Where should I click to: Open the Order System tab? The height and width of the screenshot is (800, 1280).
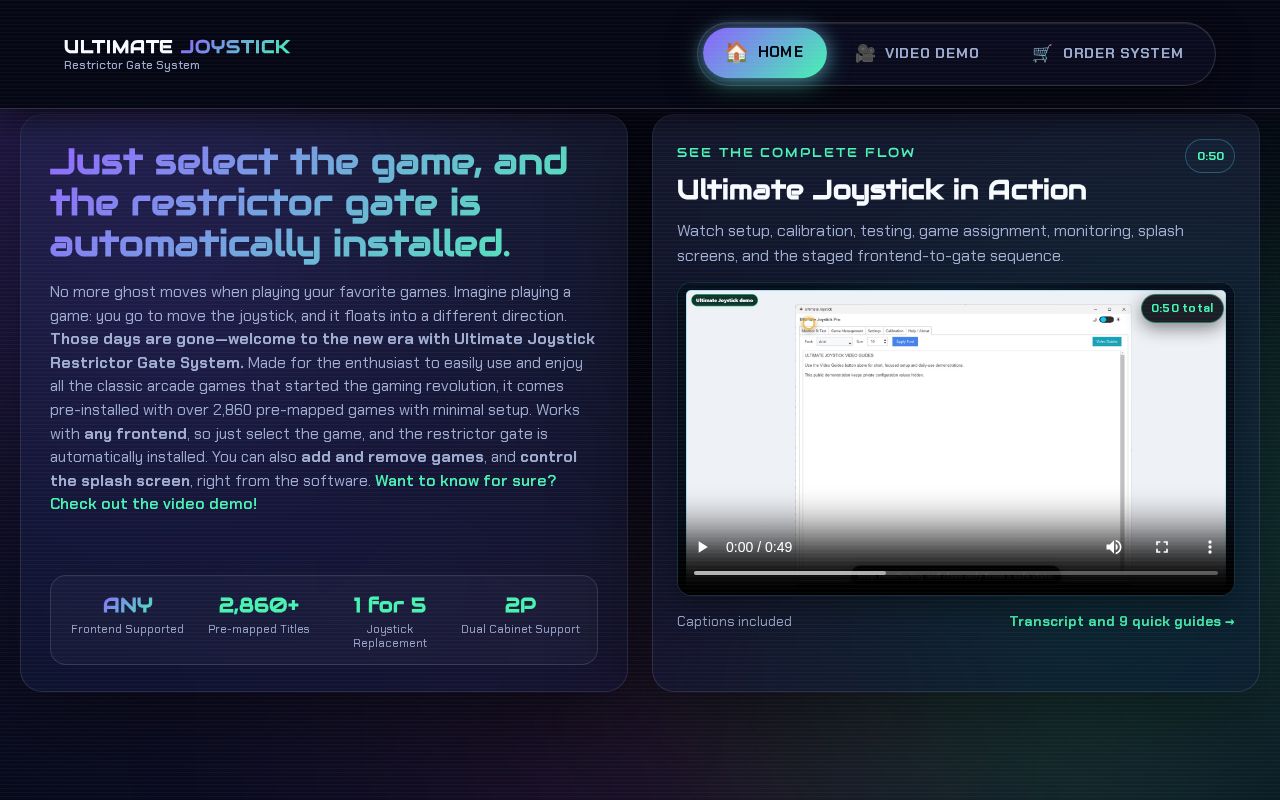pyautogui.click(x=1107, y=53)
